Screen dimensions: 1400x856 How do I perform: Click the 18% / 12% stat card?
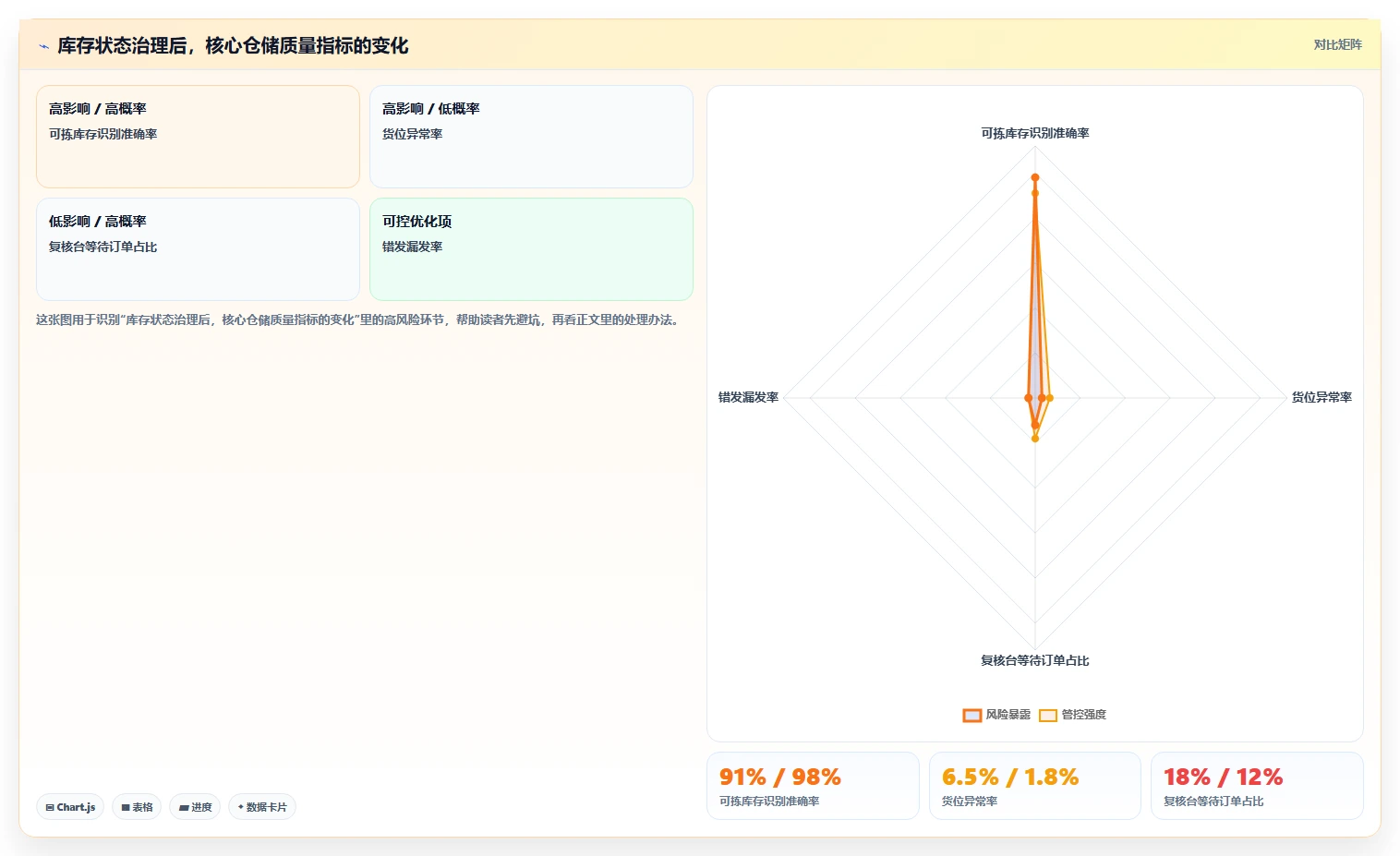pos(1257,786)
